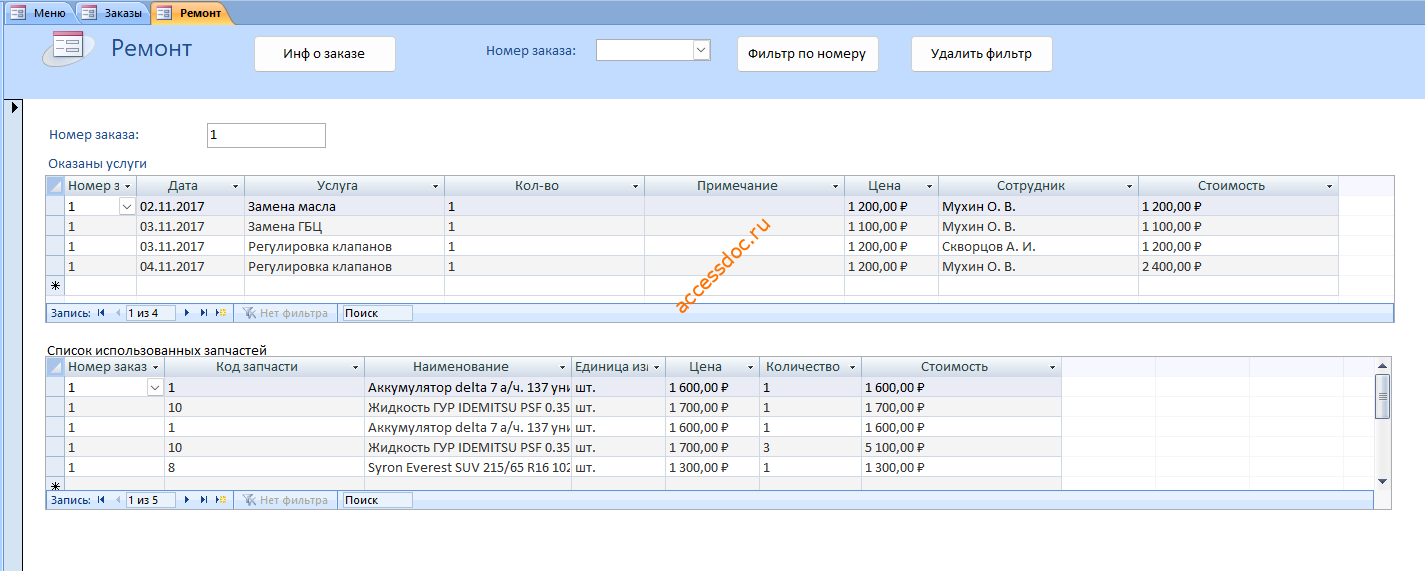The width and height of the screenshot is (1425, 571).
Task: Toggle 'Нет фильтра' in services navigator
Action: coord(285,313)
